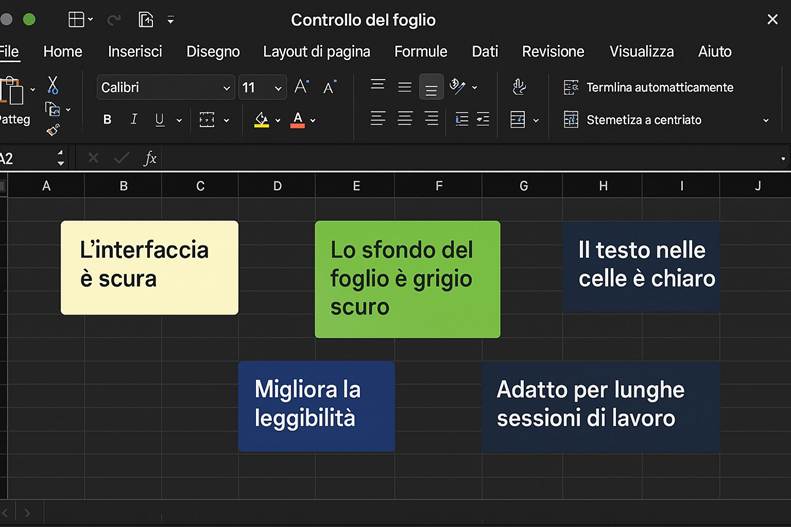Click the redo arrow icon
Viewport: 791px width, 527px height.
tap(114, 20)
